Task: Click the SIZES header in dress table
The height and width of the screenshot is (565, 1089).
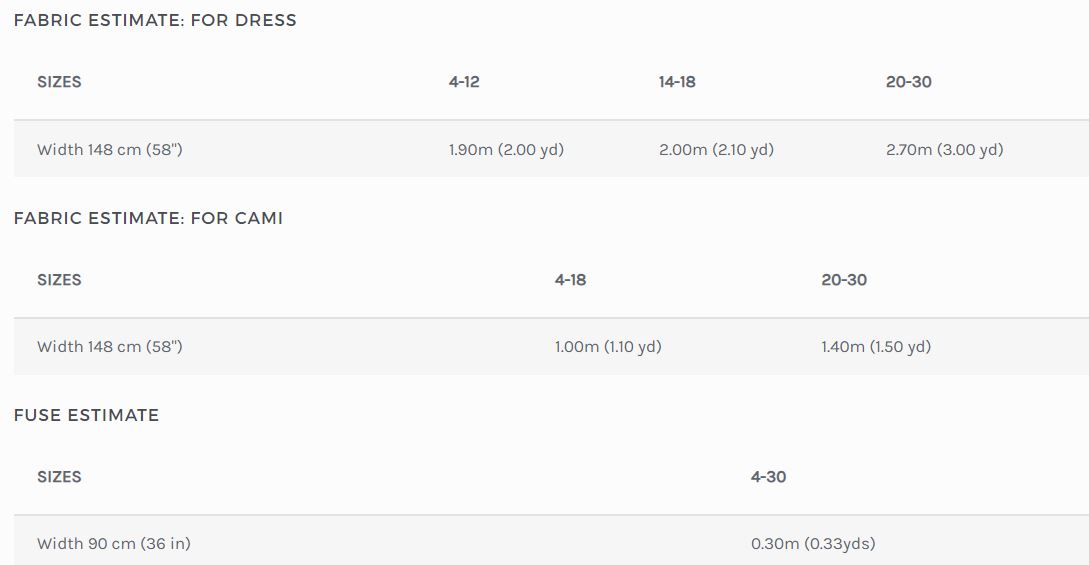Action: point(59,82)
